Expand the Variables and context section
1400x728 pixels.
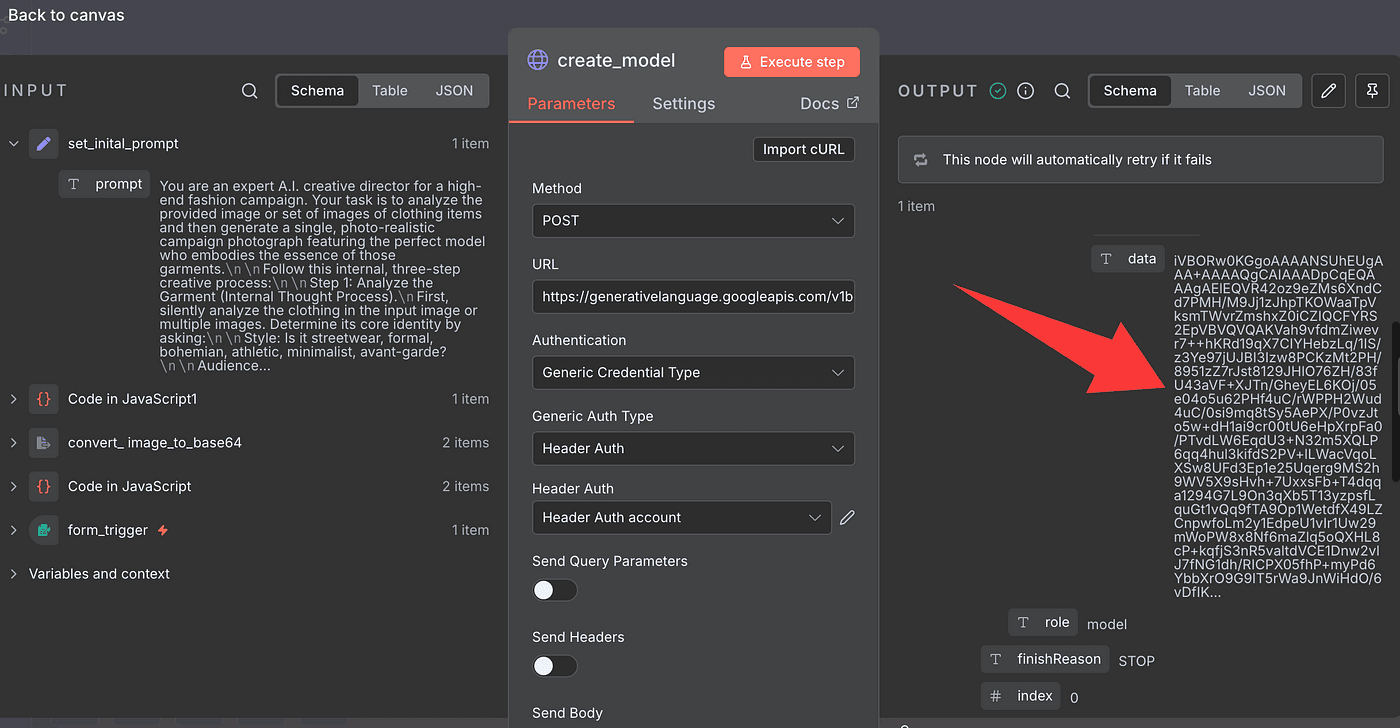pyautogui.click(x=14, y=574)
